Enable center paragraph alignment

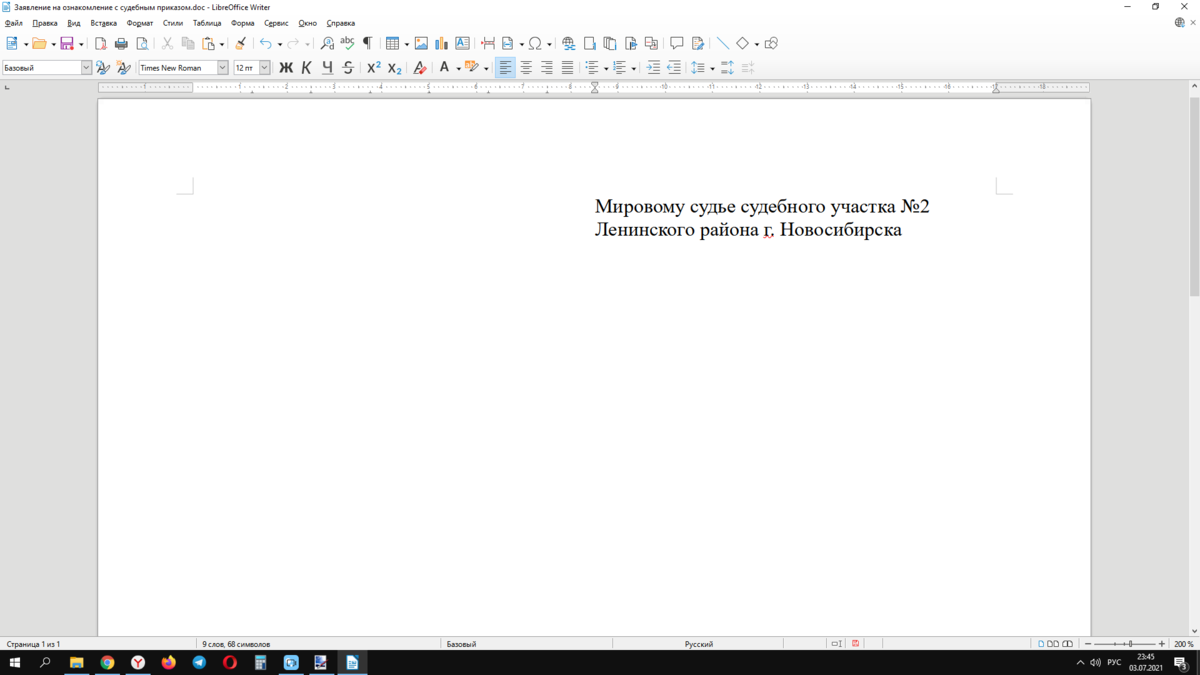[x=526, y=67]
